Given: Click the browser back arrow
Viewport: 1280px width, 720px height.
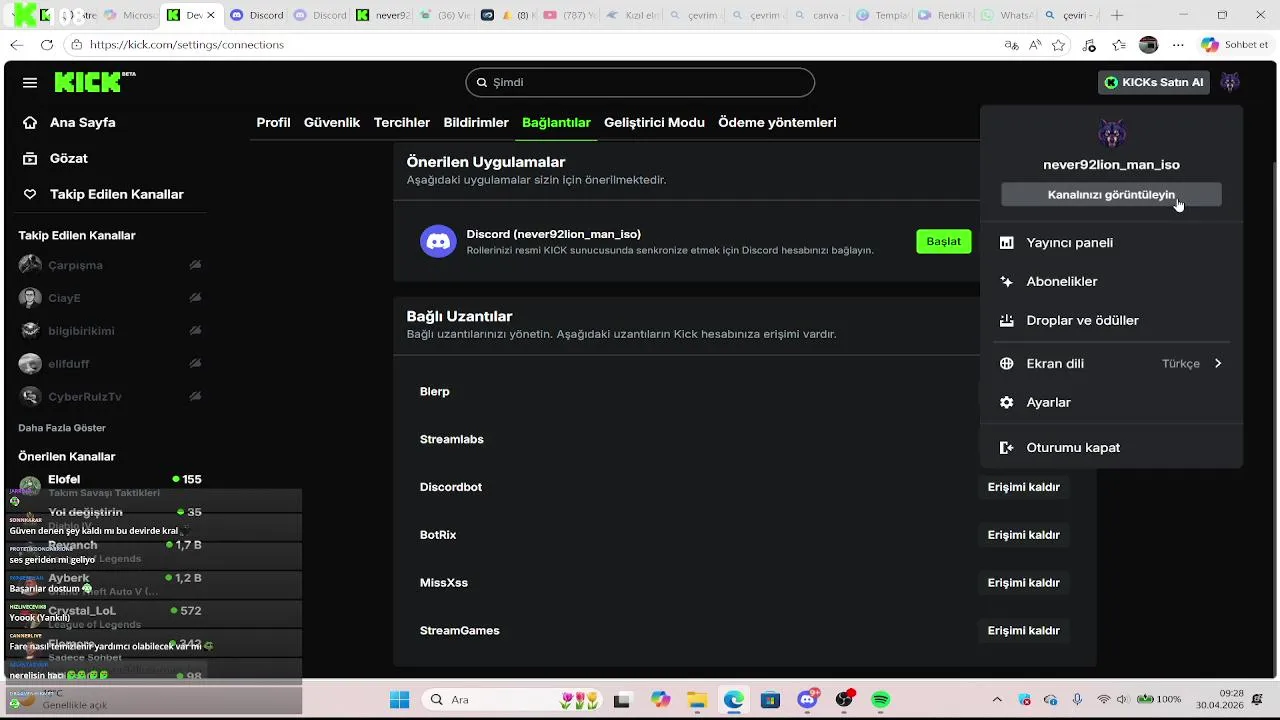Looking at the screenshot, I should [x=17, y=45].
